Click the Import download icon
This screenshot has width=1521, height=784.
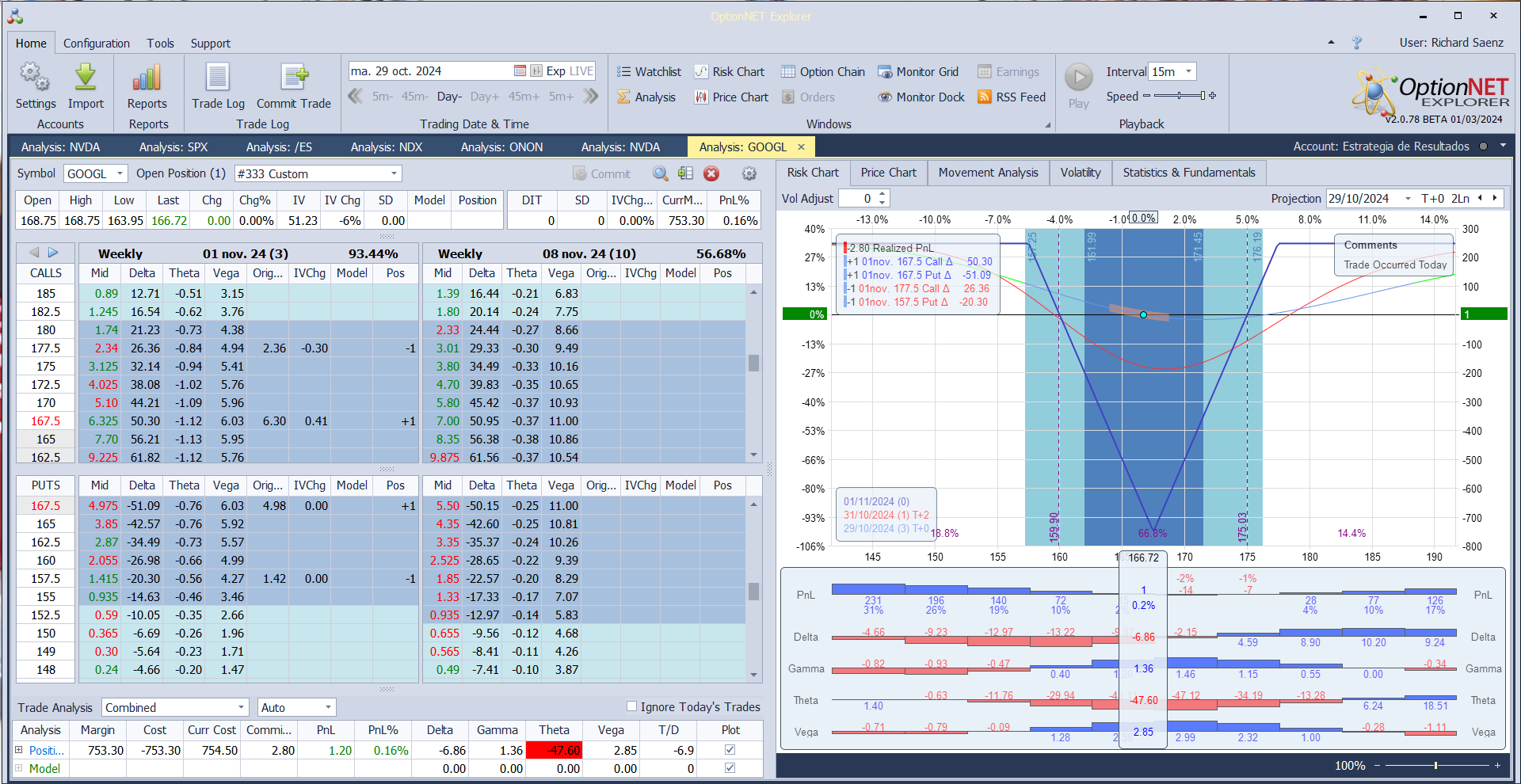[x=86, y=78]
